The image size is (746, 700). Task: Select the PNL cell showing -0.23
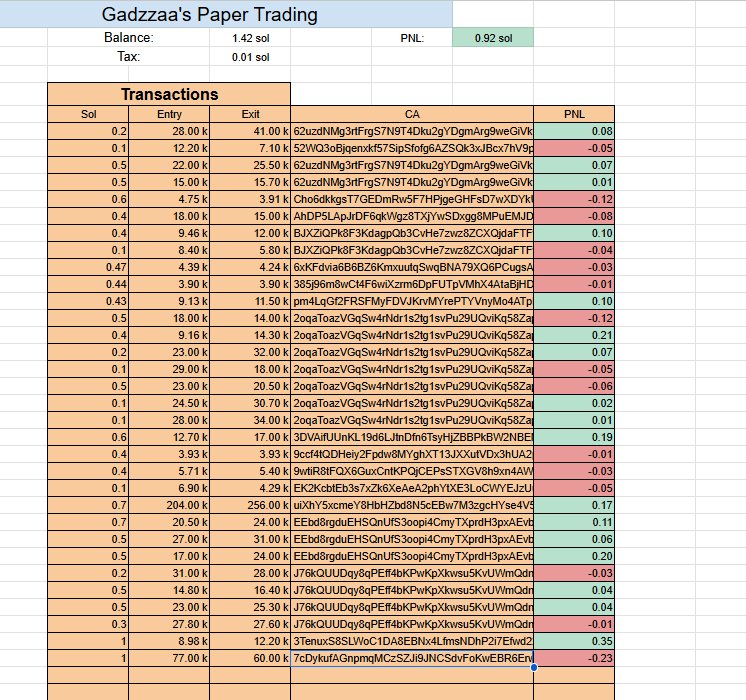574,659
